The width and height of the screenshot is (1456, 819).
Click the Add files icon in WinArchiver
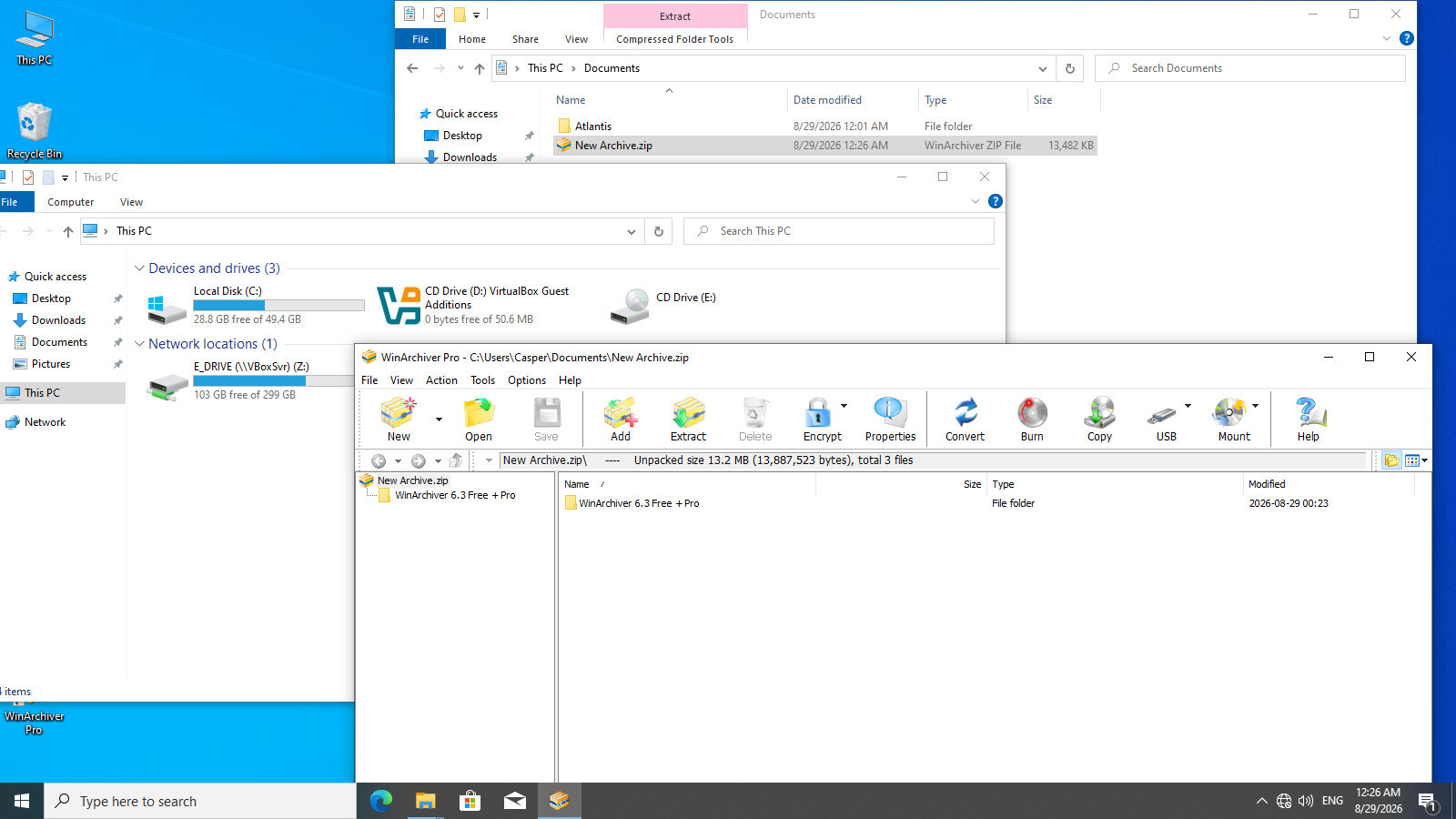point(621,413)
